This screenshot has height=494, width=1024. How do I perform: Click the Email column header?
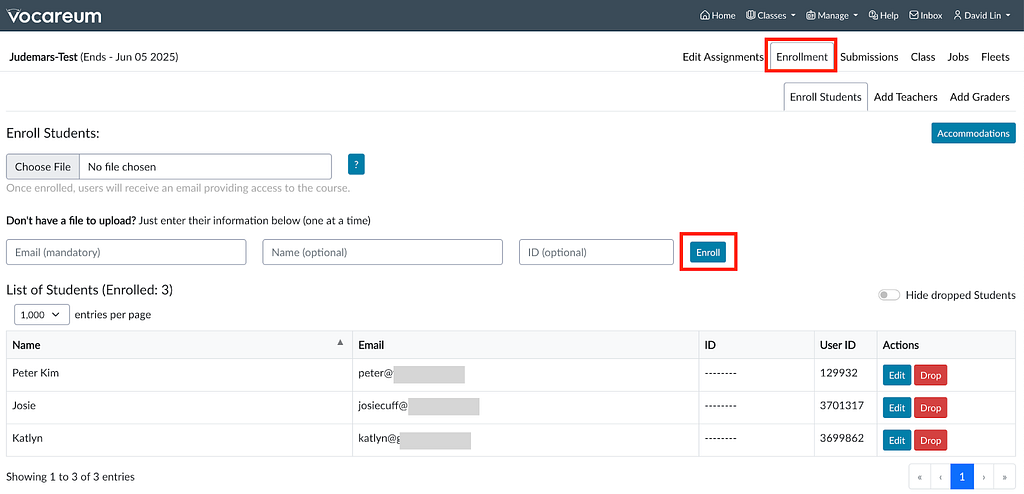click(526, 345)
